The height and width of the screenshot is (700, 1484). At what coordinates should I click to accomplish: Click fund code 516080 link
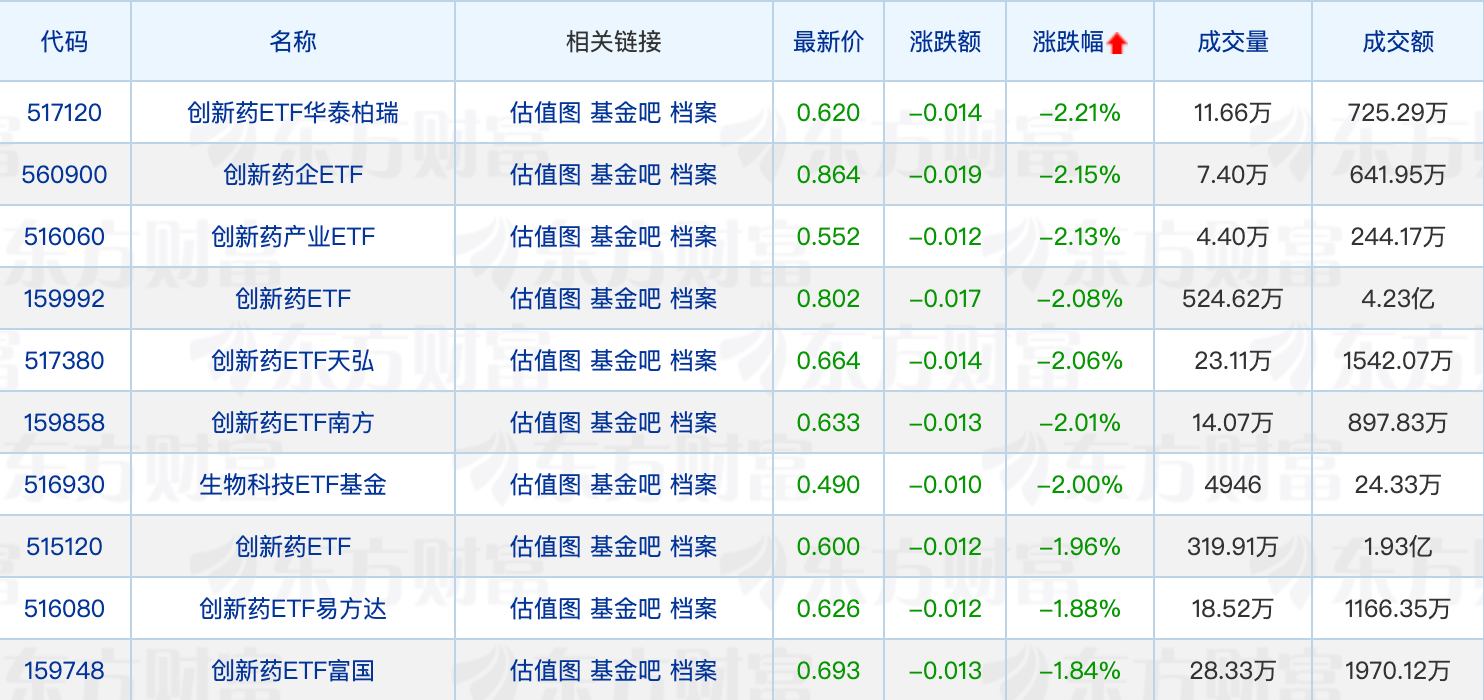click(64, 609)
